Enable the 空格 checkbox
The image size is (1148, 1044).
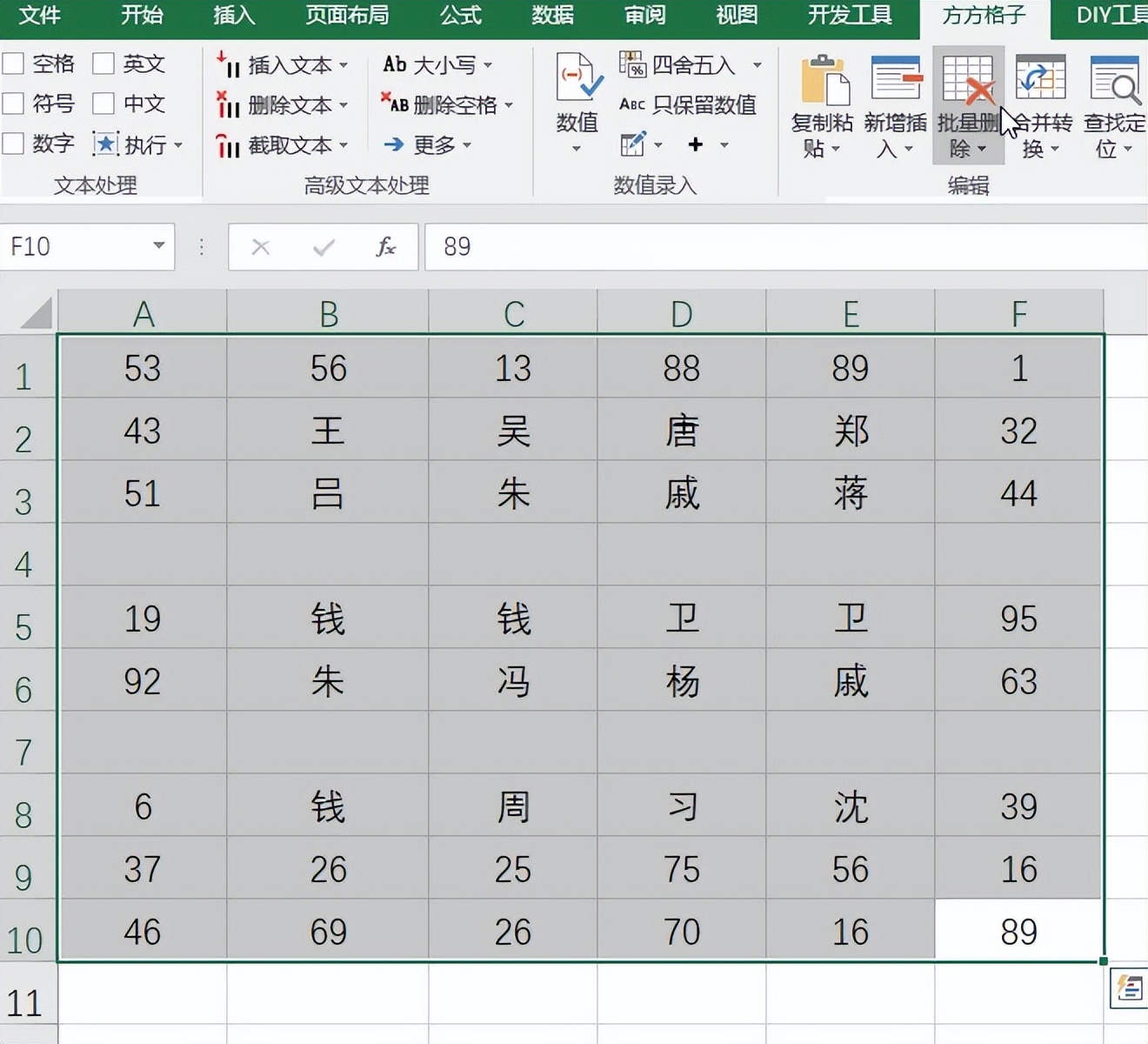click(x=13, y=64)
